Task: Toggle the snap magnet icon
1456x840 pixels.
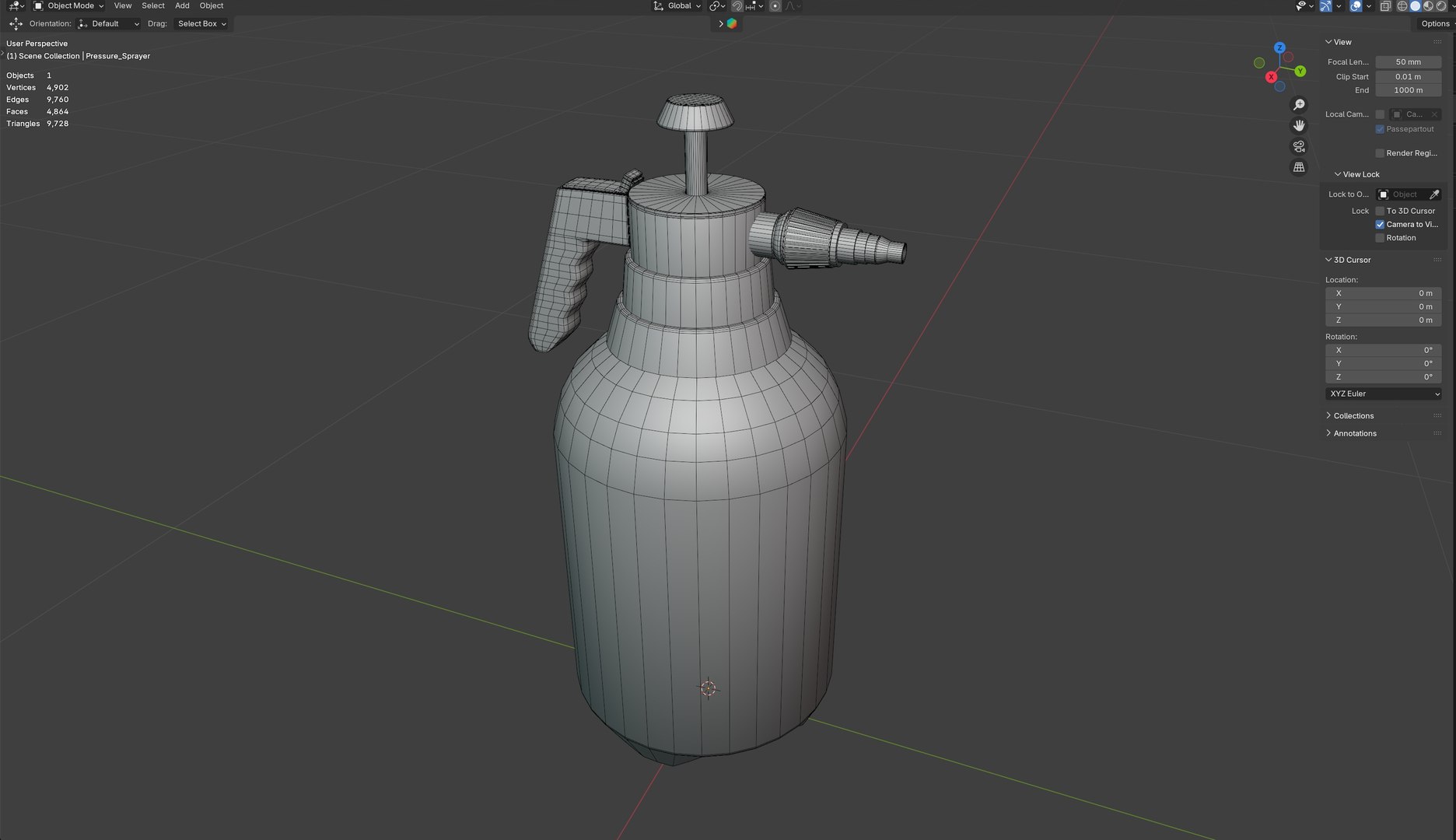Action: click(x=737, y=6)
